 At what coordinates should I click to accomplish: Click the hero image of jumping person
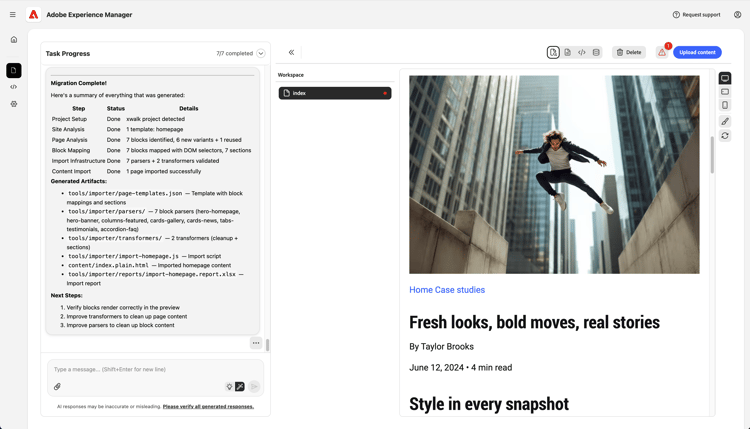pyautogui.click(x=554, y=175)
